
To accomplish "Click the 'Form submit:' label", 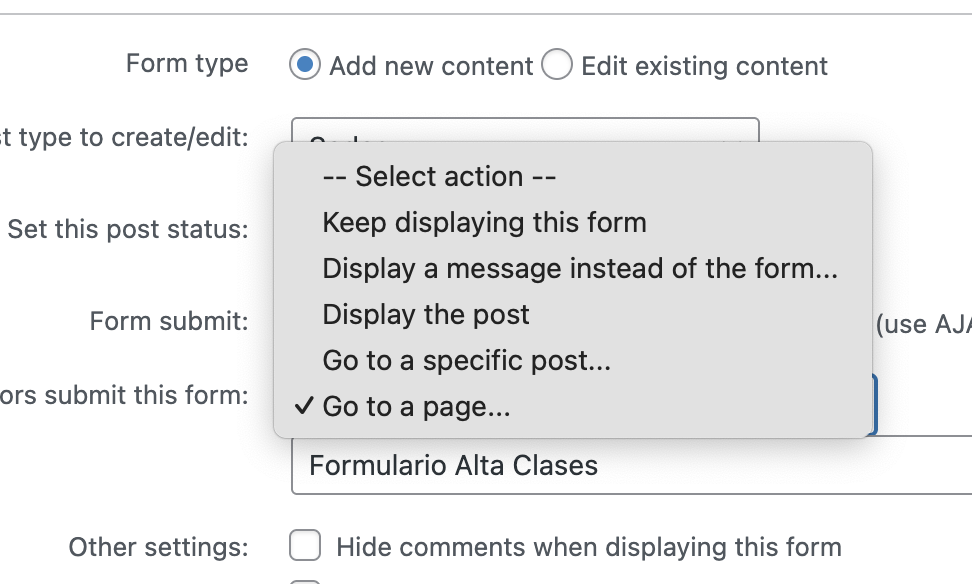I will 168,321.
